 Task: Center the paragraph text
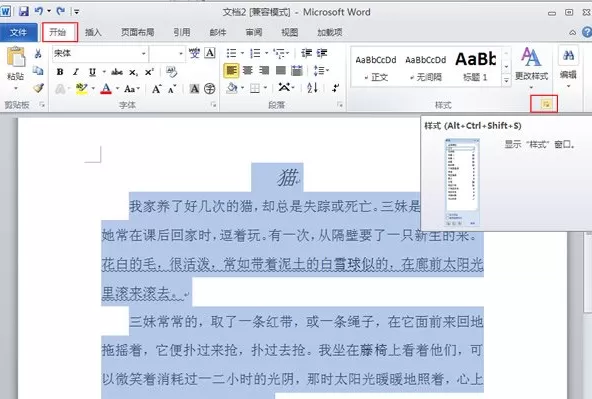click(248, 71)
